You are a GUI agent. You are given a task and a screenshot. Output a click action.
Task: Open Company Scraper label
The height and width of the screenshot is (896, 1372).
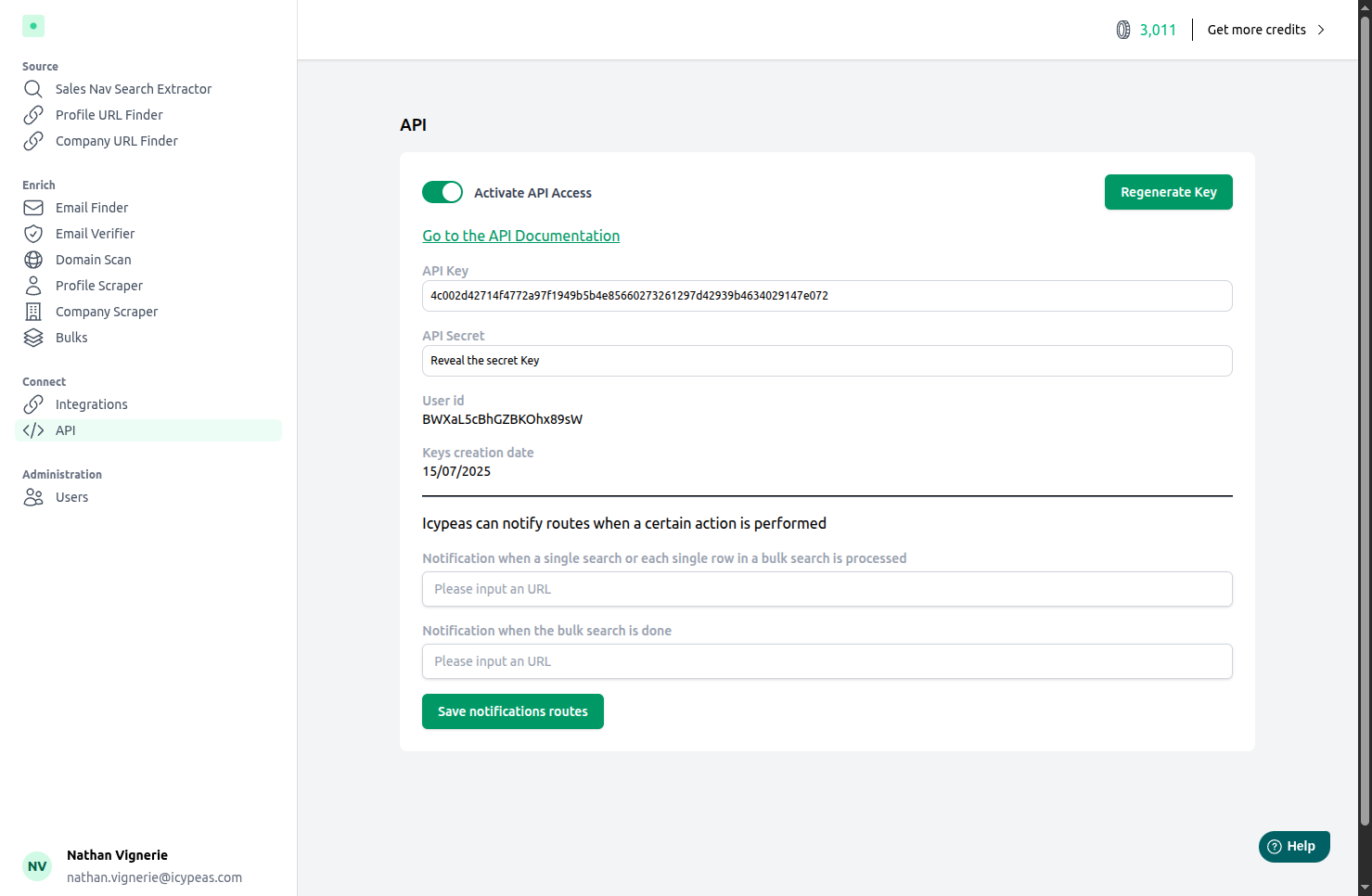pyautogui.click(x=107, y=312)
